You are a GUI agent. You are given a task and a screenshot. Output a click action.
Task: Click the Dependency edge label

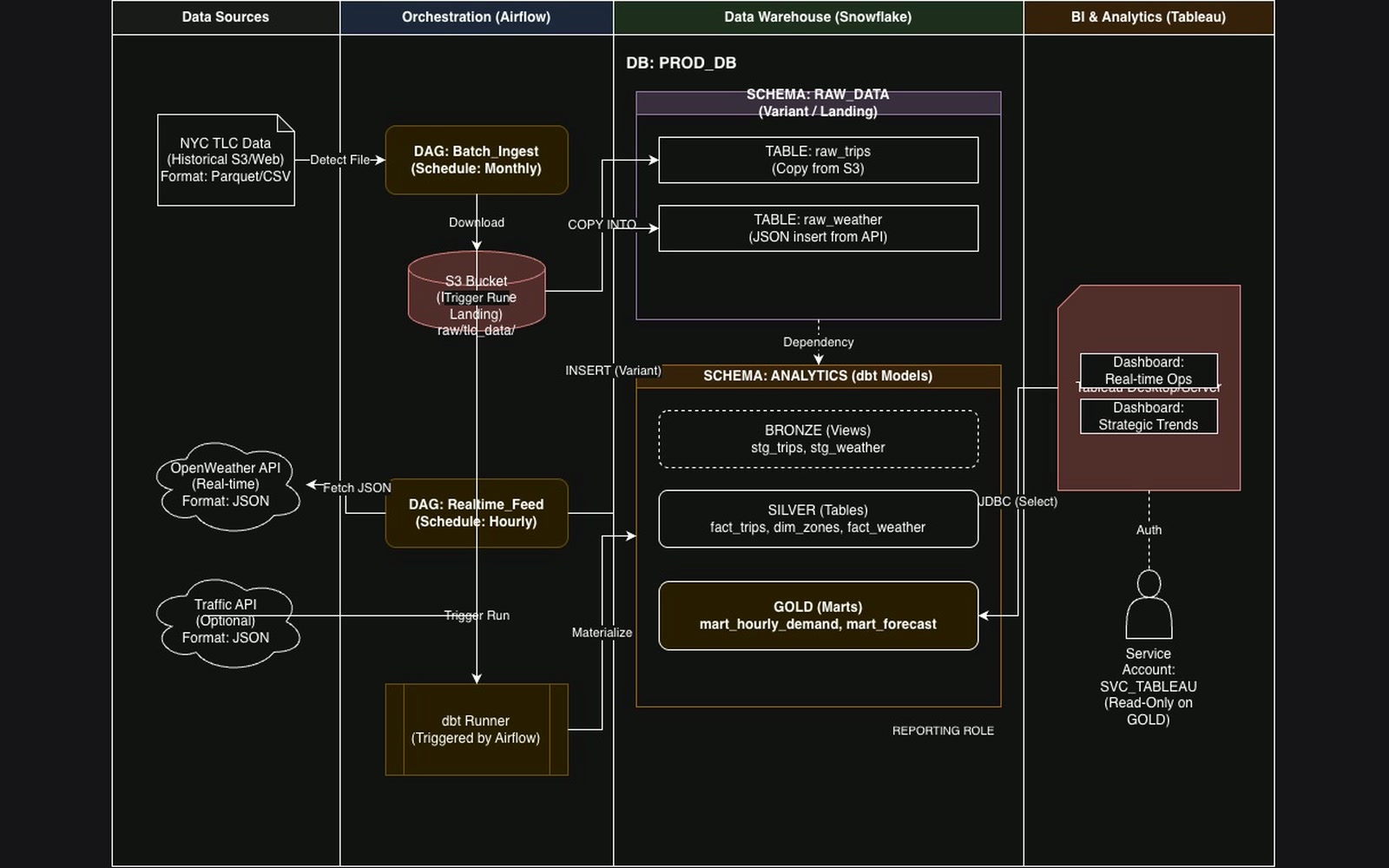click(819, 342)
